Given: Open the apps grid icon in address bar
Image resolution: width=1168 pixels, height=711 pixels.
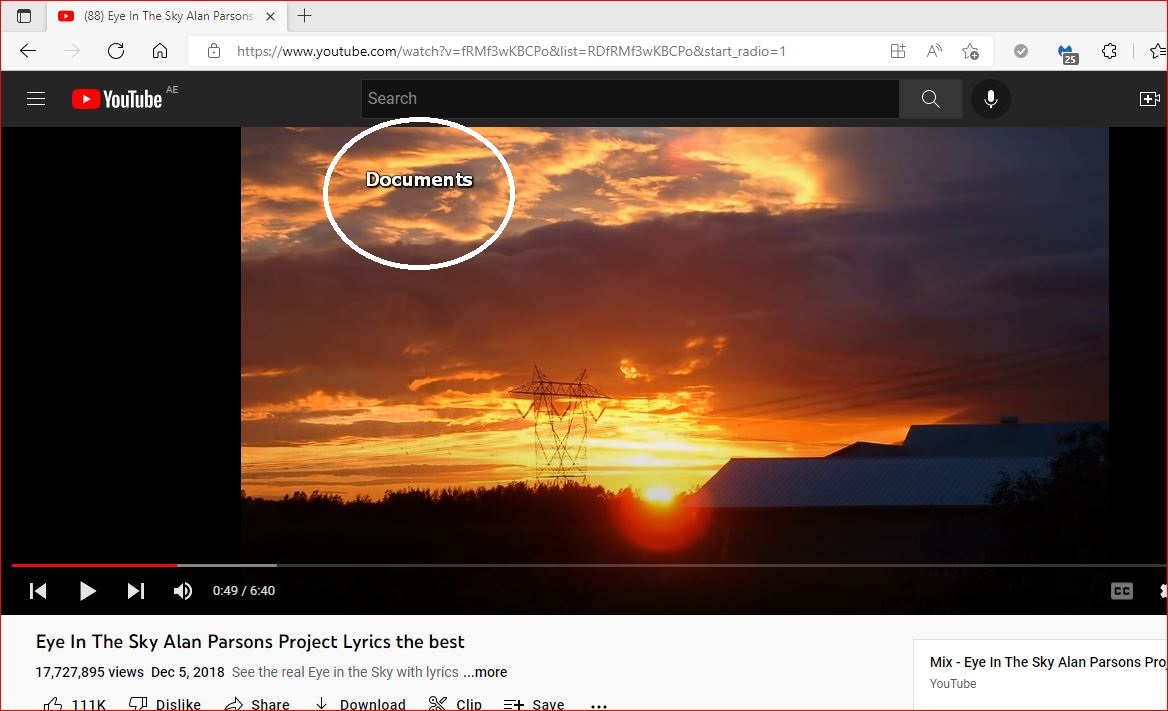Looking at the screenshot, I should [898, 51].
